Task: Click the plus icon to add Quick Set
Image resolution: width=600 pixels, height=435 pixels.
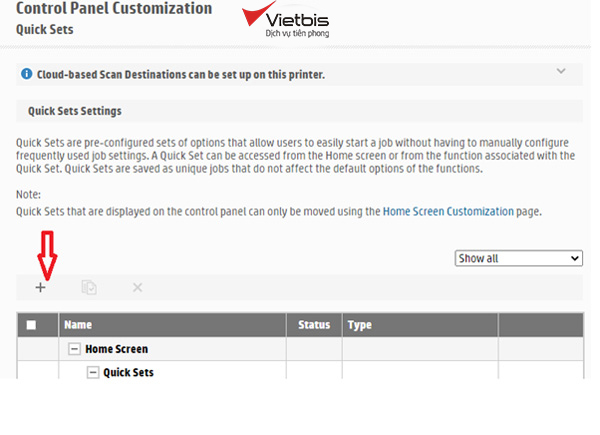Action: click(41, 287)
